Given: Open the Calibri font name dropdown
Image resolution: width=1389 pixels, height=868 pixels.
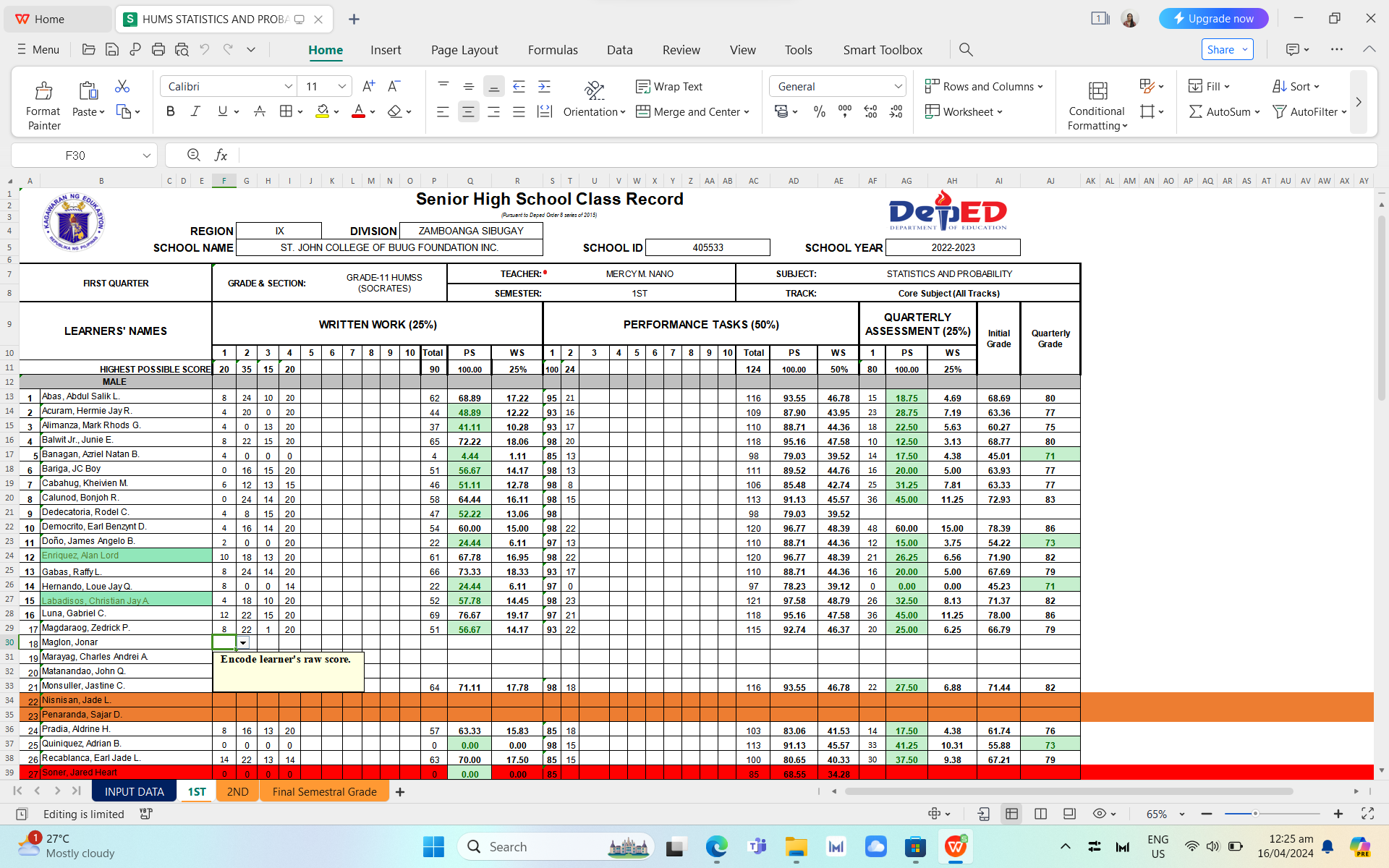Looking at the screenshot, I should pyautogui.click(x=288, y=86).
